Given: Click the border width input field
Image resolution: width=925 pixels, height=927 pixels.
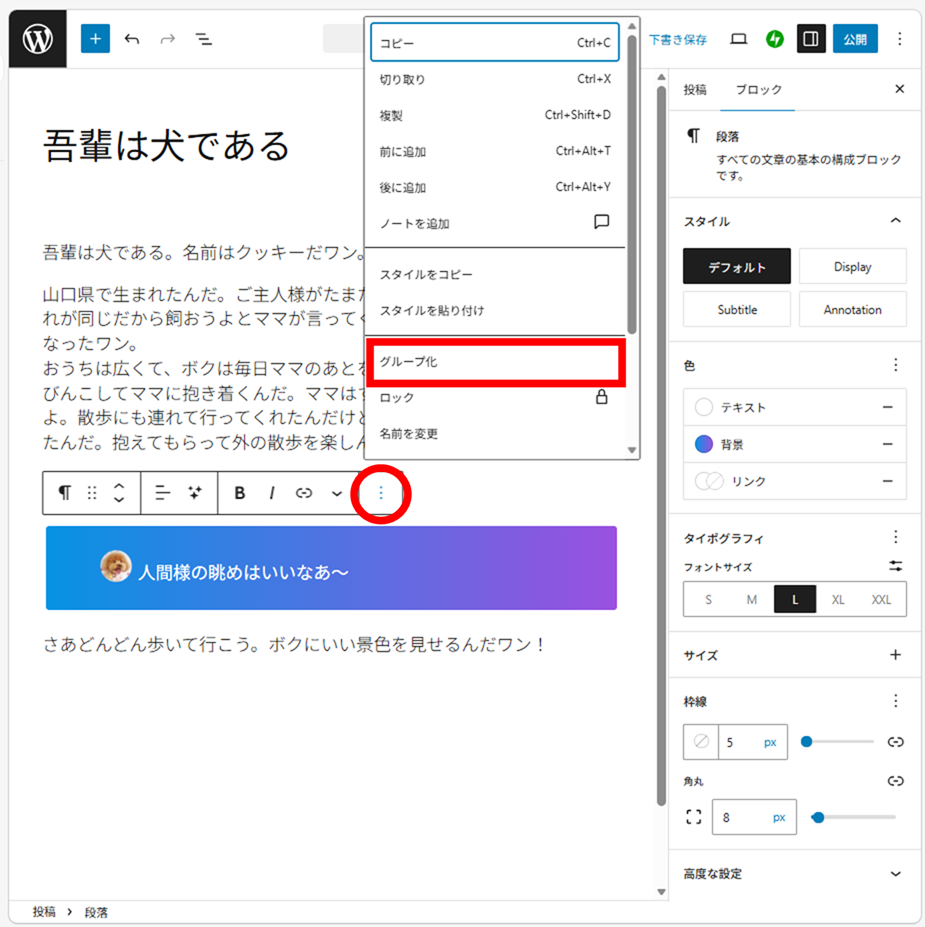Looking at the screenshot, I should point(742,742).
